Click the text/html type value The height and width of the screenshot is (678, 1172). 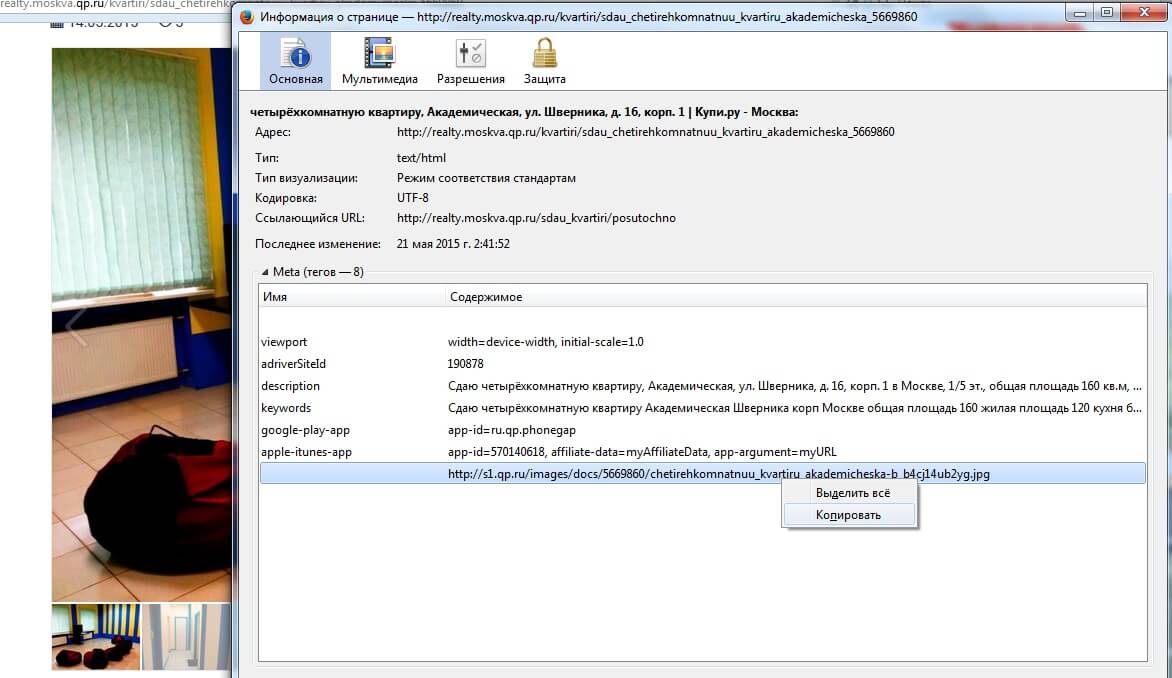pyautogui.click(x=421, y=158)
